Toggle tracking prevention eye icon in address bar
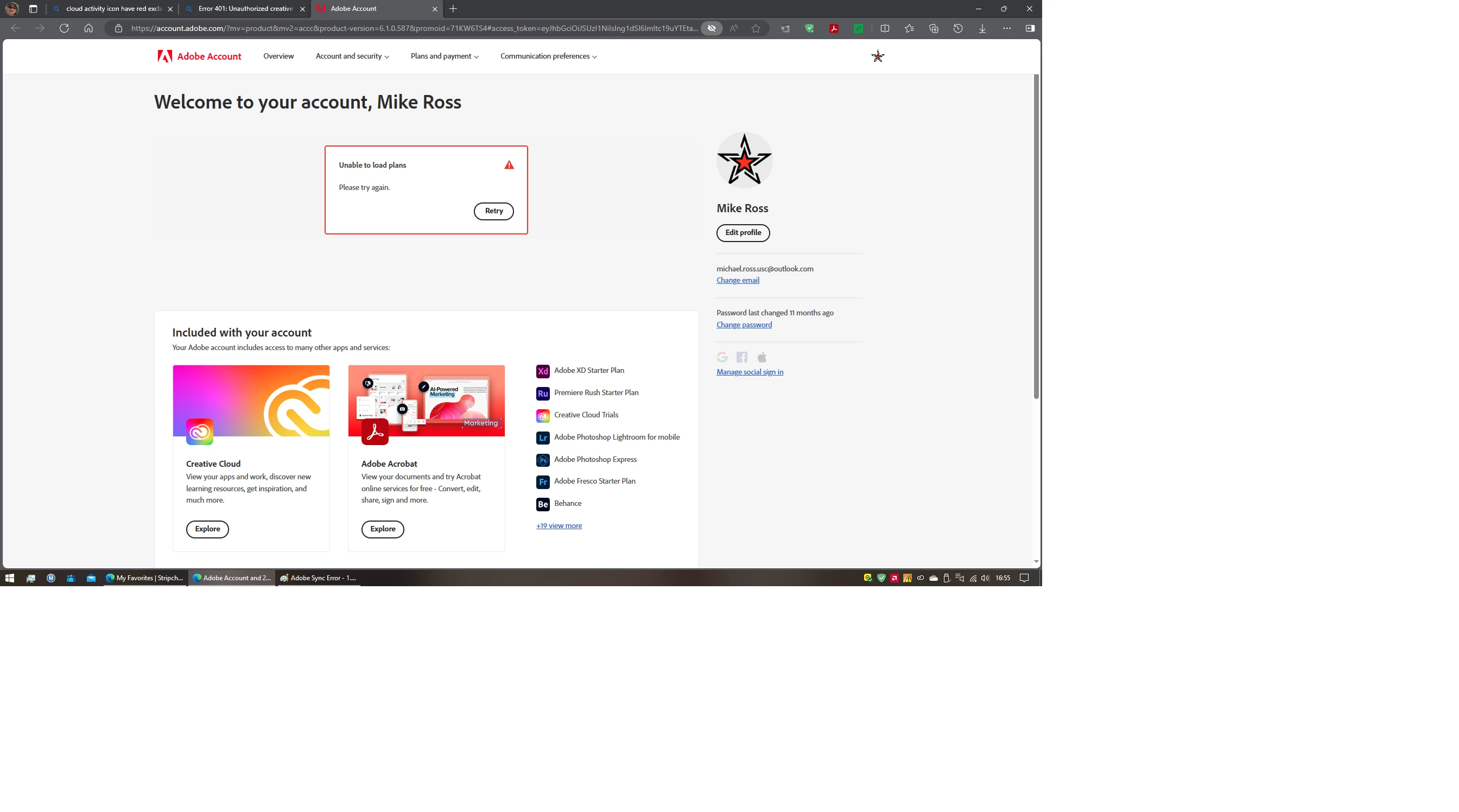This screenshot has width=1459, height=812. click(712, 28)
